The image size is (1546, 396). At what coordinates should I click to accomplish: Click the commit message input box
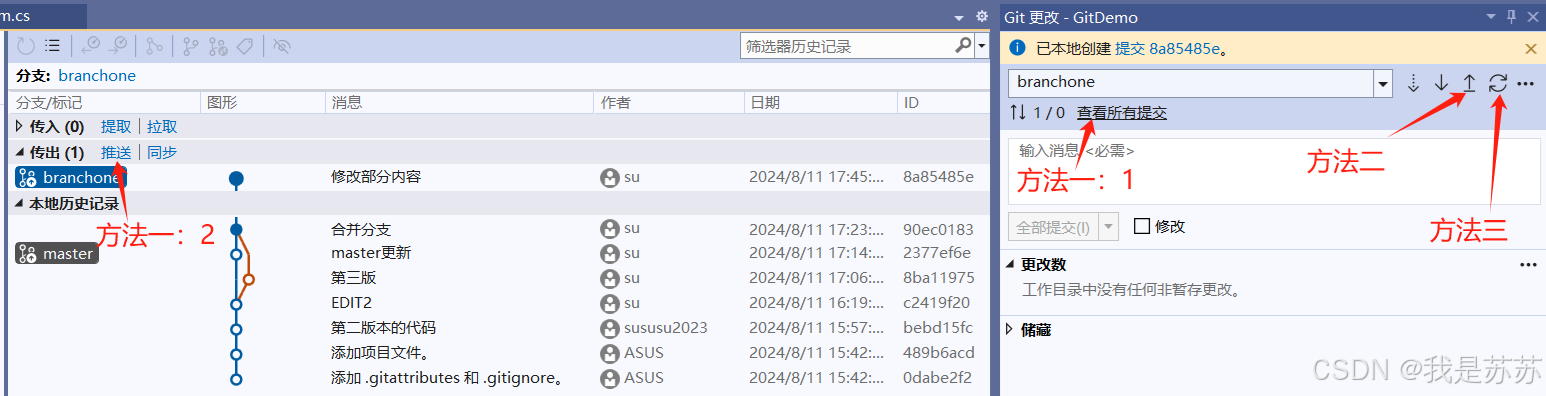tap(1273, 171)
